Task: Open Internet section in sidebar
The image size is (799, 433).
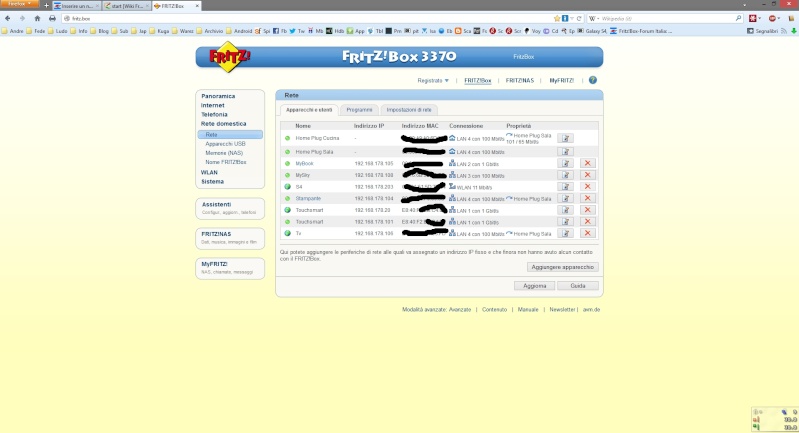Action: 212,105
